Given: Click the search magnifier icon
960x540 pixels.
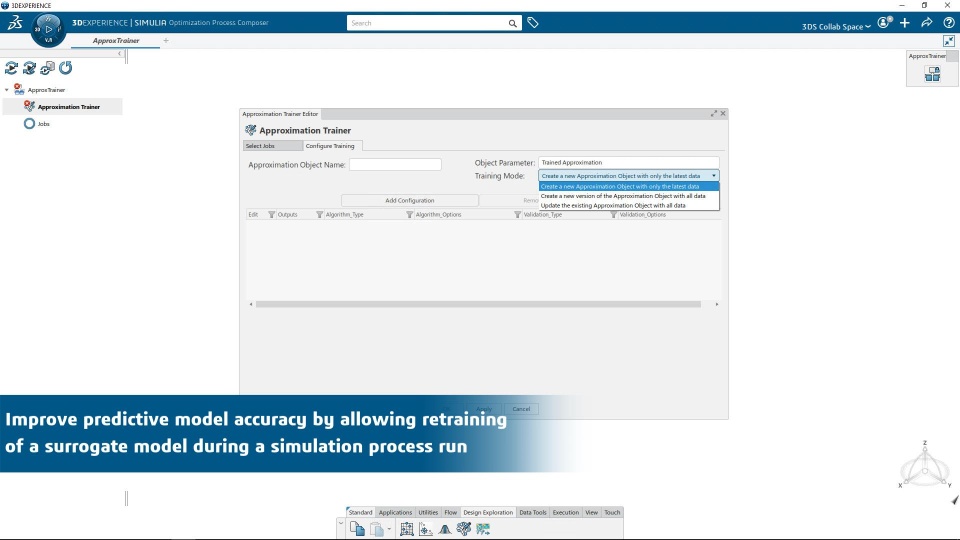Looking at the screenshot, I should (x=512, y=23).
